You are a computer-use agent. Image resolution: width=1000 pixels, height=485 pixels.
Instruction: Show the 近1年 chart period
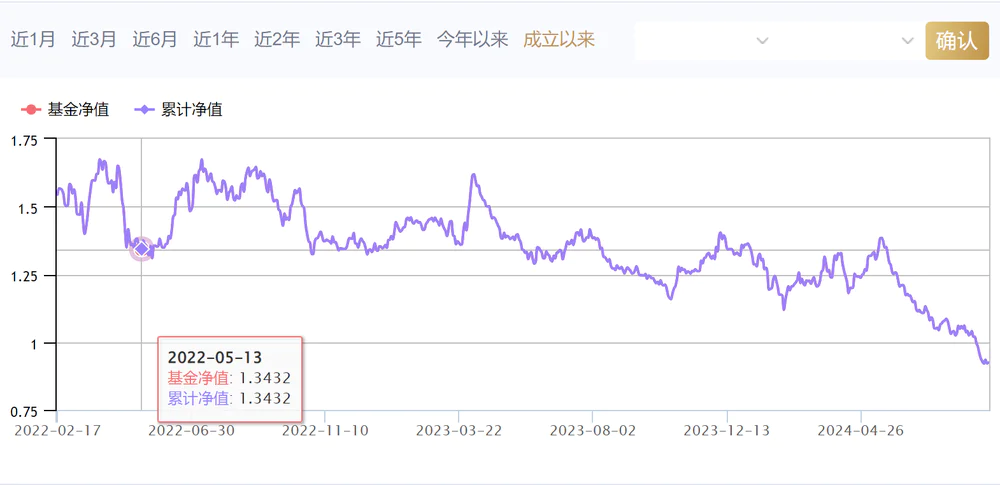[x=216, y=40]
